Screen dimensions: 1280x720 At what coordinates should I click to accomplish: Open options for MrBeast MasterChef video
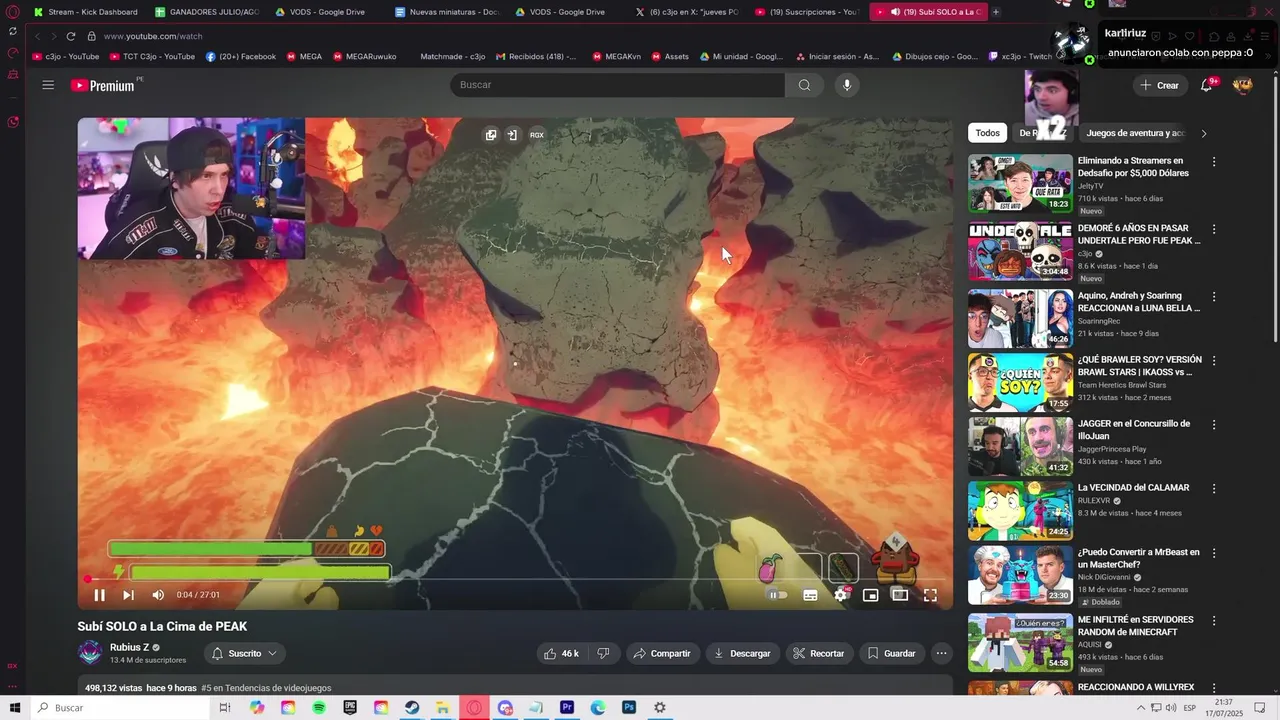[1214, 553]
